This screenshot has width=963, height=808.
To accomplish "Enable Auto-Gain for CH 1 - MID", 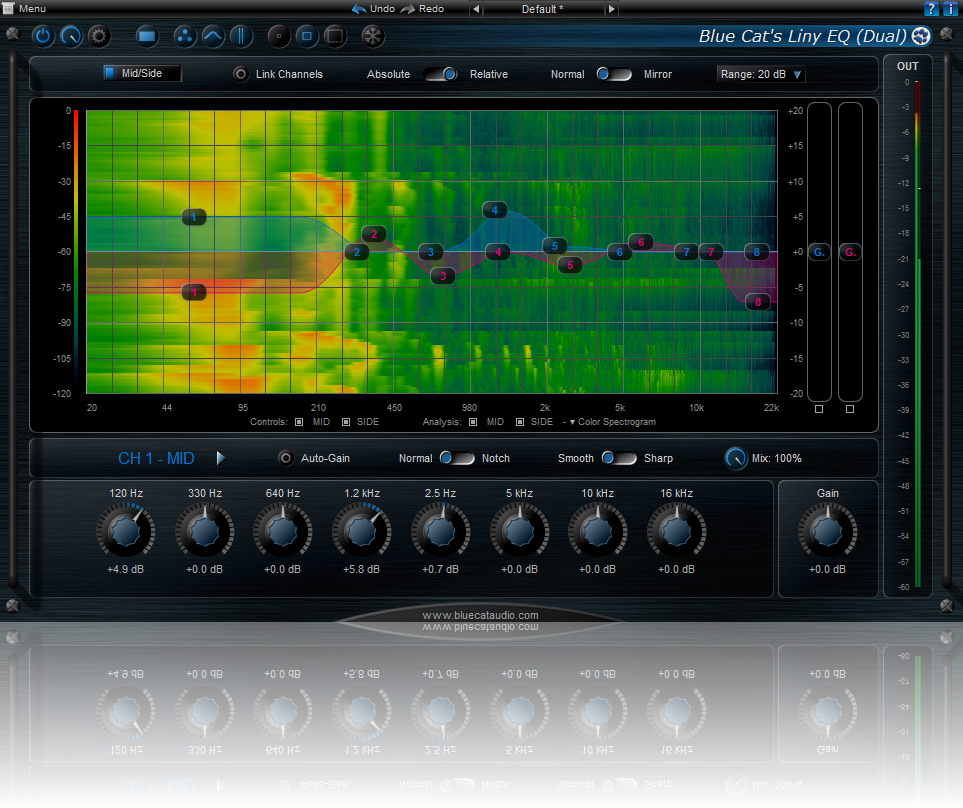I will click(287, 458).
